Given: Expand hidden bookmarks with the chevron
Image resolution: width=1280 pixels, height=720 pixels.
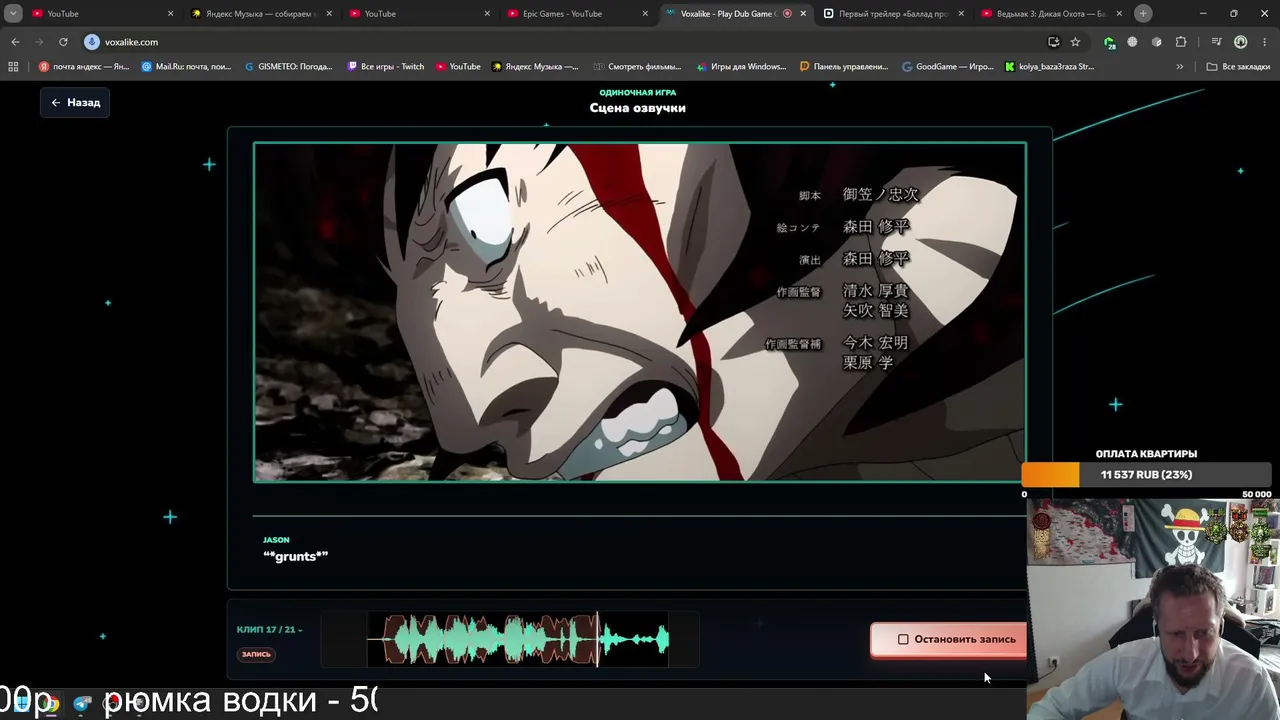Looking at the screenshot, I should 1180,67.
